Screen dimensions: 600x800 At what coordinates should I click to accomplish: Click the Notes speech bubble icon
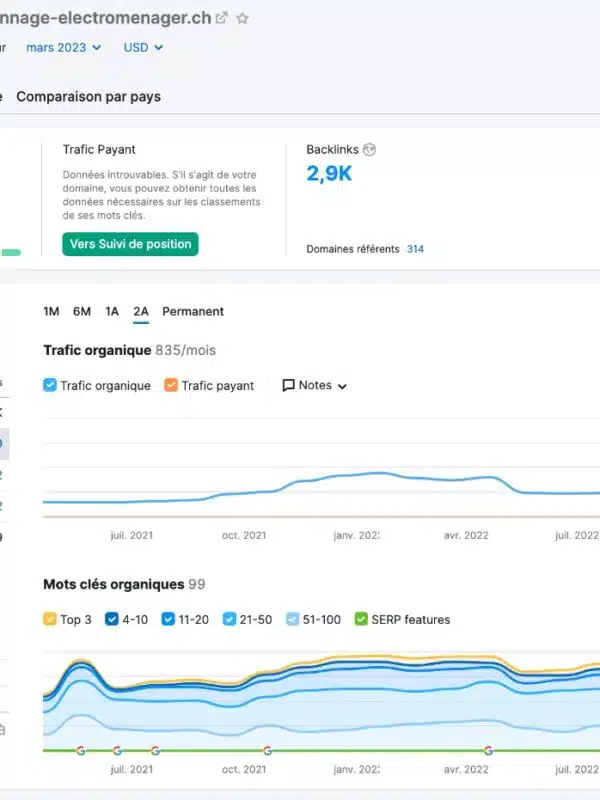click(289, 385)
